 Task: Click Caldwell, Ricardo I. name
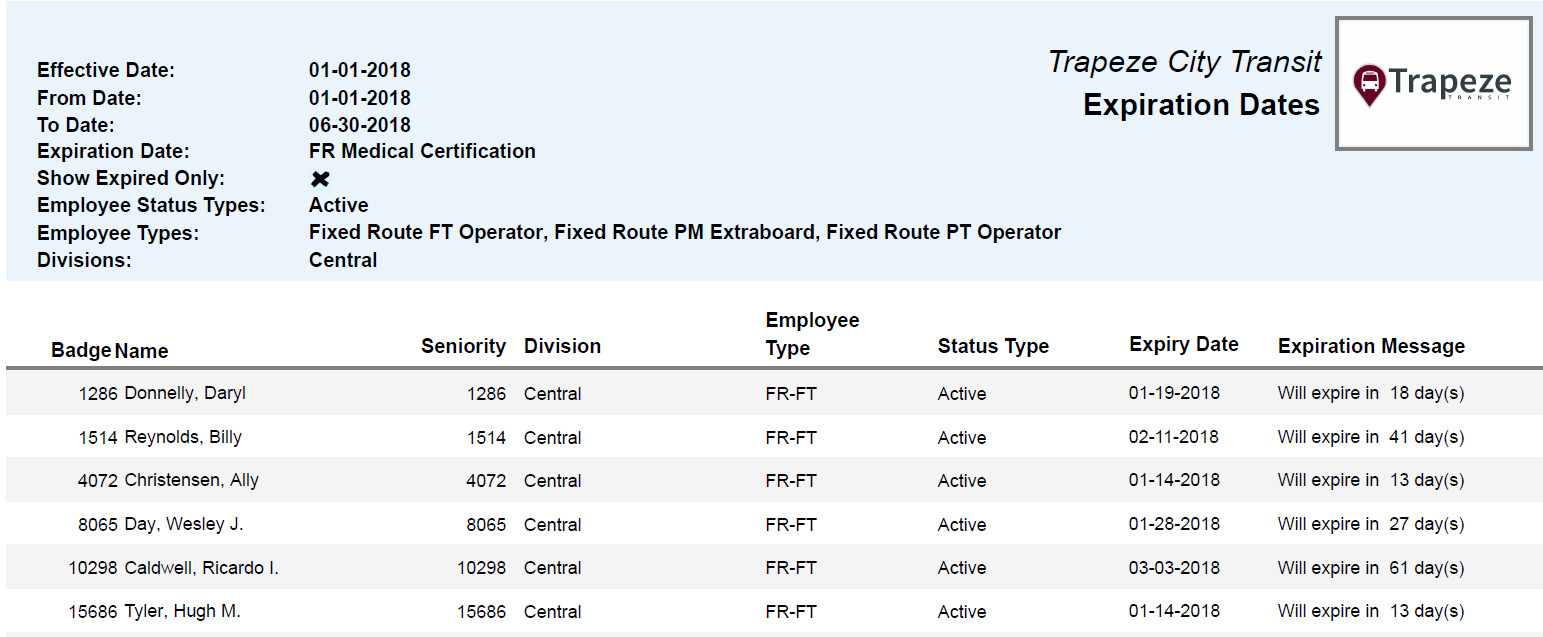pyautogui.click(x=201, y=568)
